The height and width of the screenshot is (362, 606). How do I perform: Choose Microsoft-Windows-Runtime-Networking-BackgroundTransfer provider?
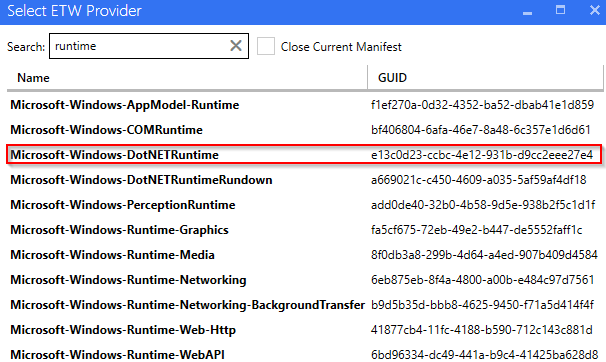187,305
